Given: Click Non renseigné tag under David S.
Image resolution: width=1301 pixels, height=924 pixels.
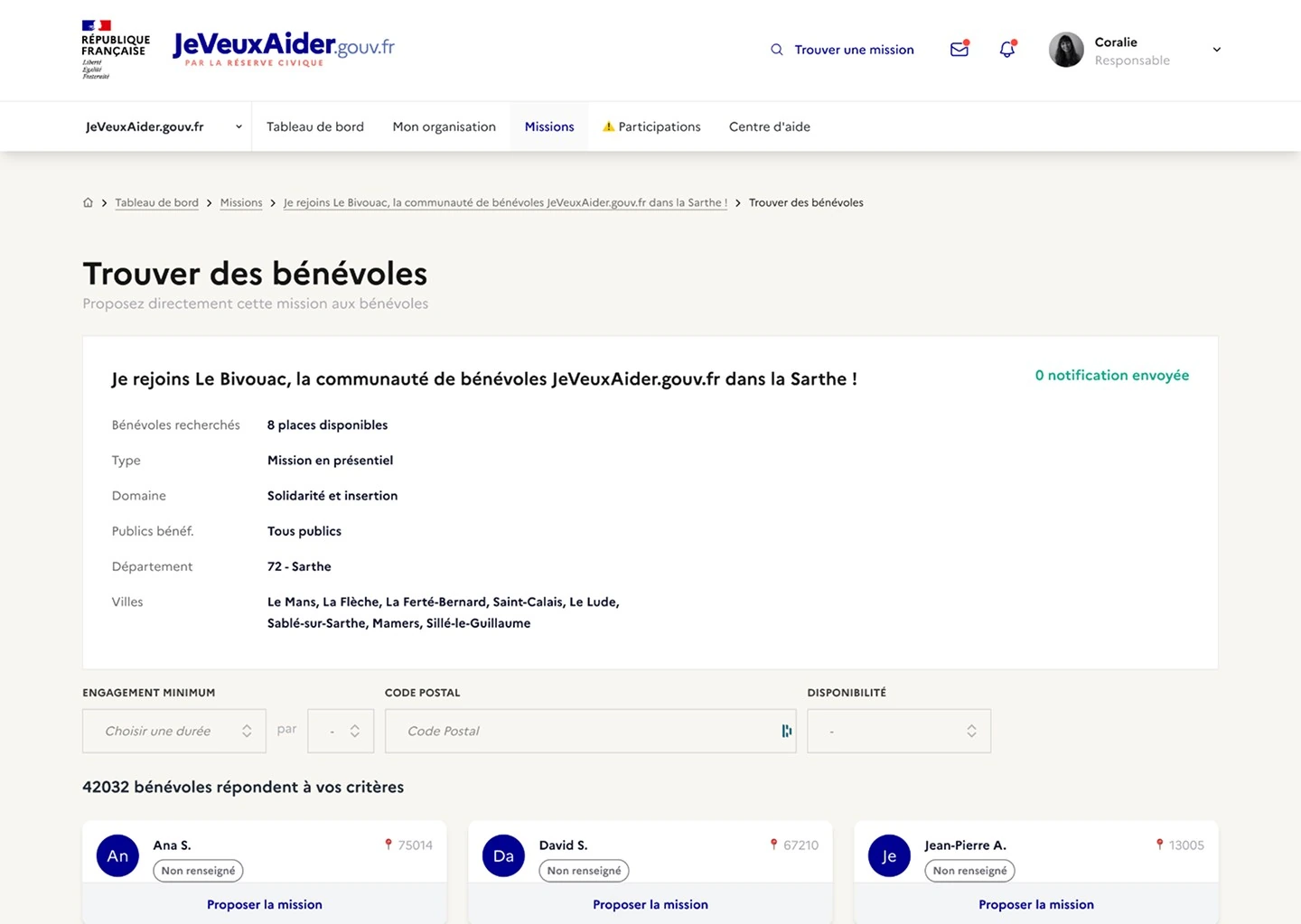Looking at the screenshot, I should point(584,871).
